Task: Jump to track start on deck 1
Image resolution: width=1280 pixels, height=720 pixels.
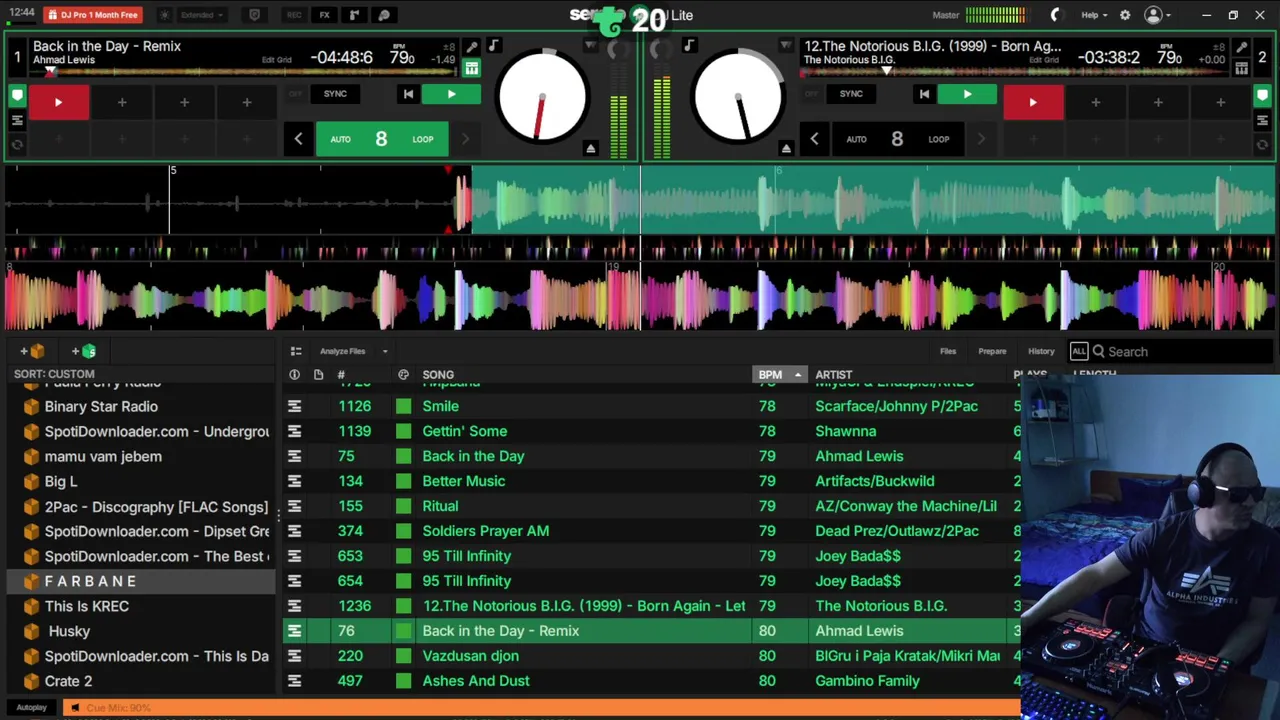Action: (408, 95)
